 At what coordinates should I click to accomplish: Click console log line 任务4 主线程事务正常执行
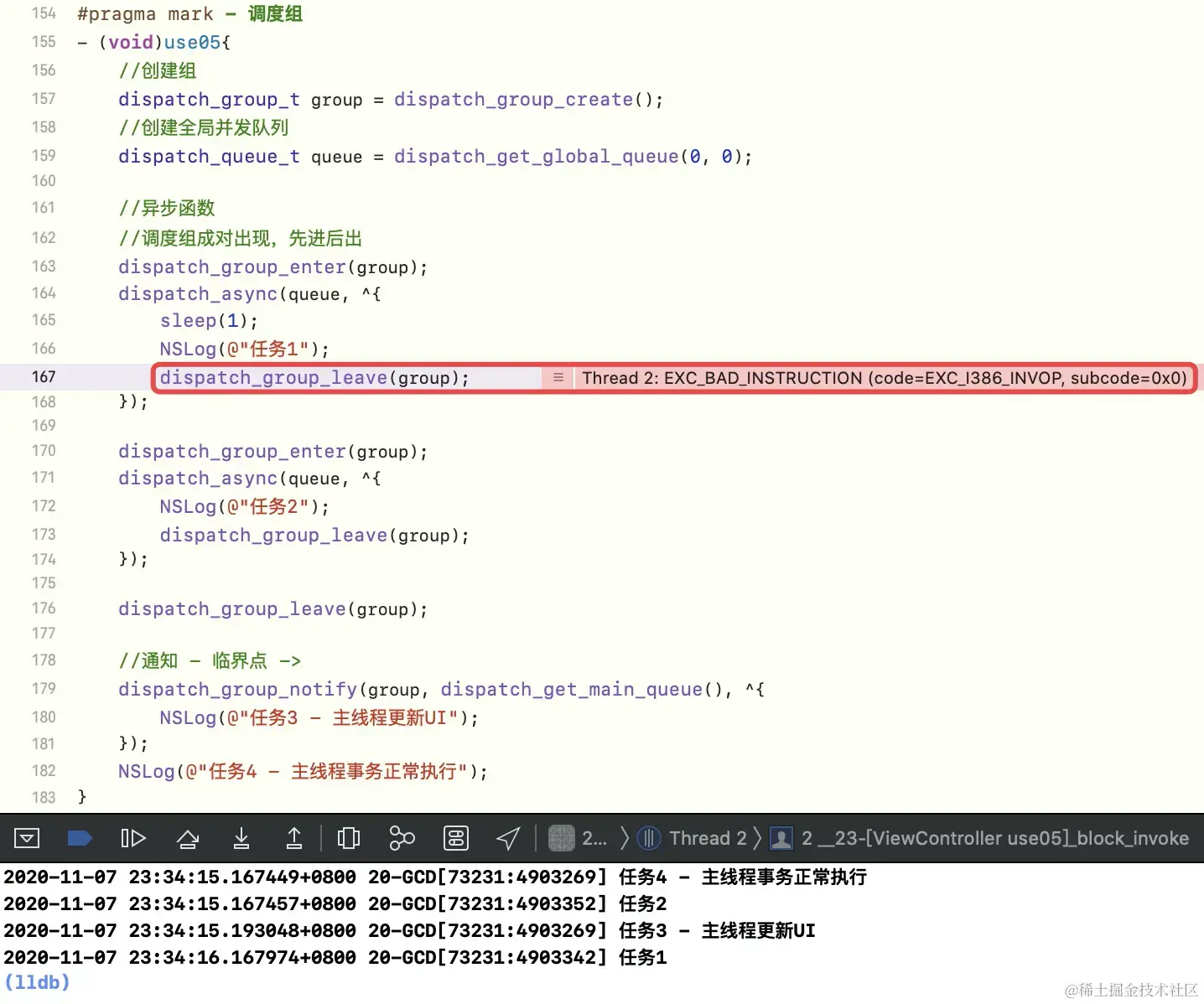(435, 877)
